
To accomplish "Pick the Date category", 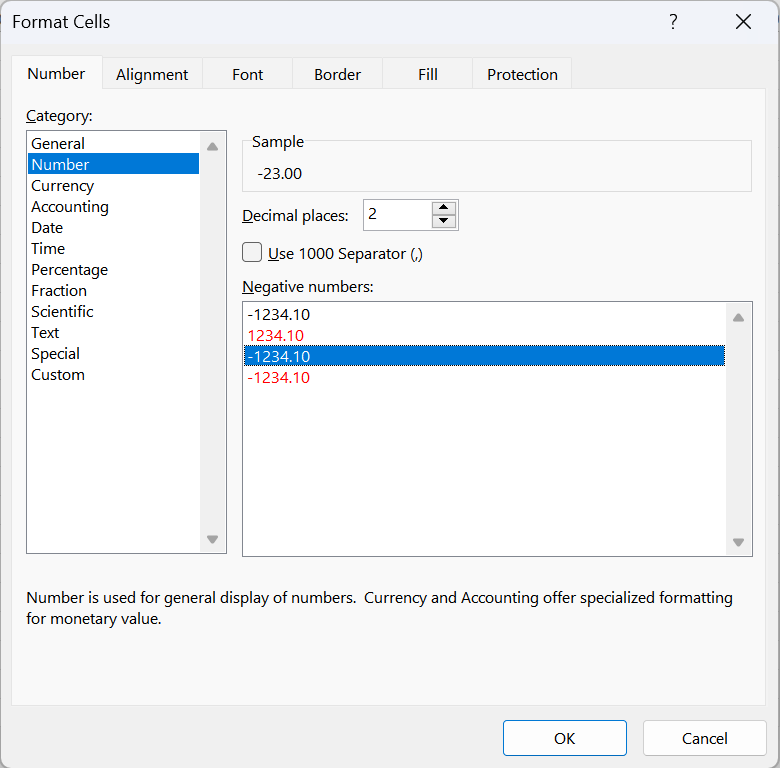I will 113,227.
